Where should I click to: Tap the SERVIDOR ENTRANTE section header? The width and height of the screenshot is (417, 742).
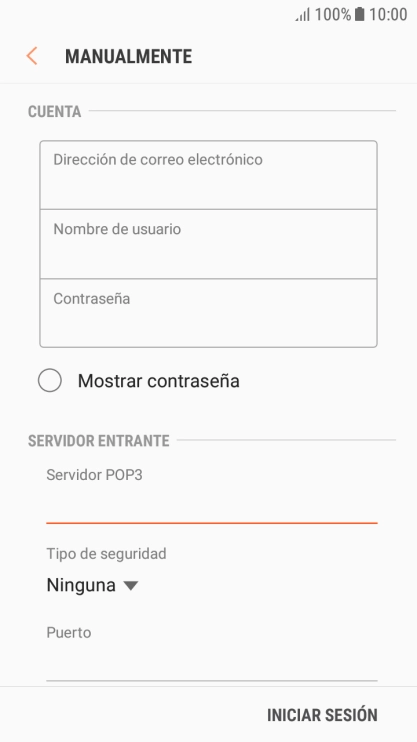click(x=98, y=441)
